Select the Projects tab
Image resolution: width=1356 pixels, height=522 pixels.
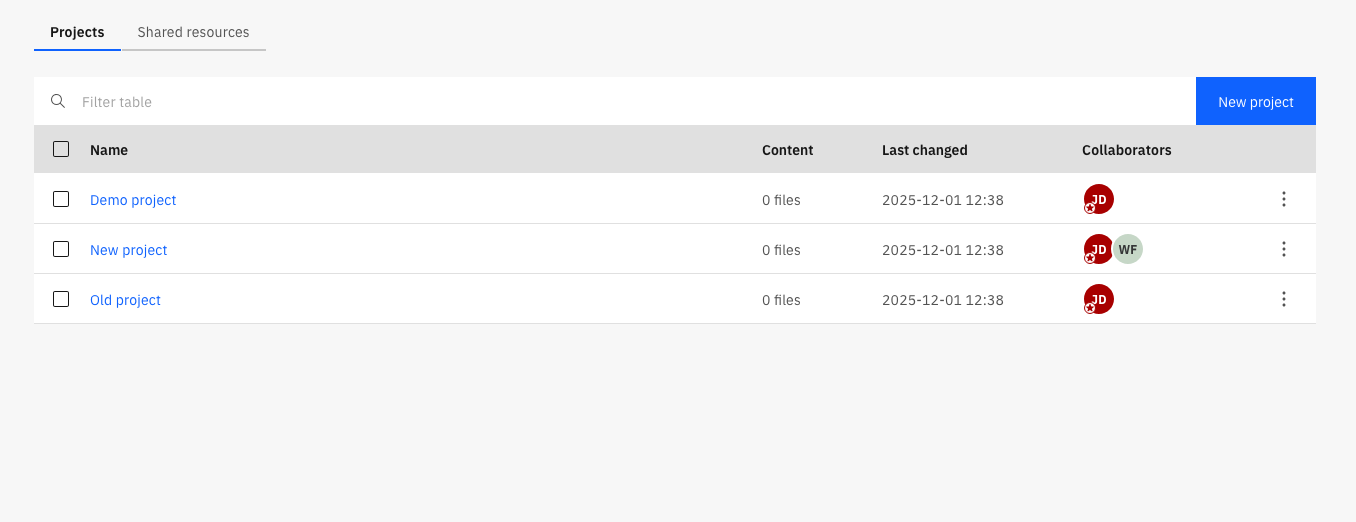[x=77, y=32]
